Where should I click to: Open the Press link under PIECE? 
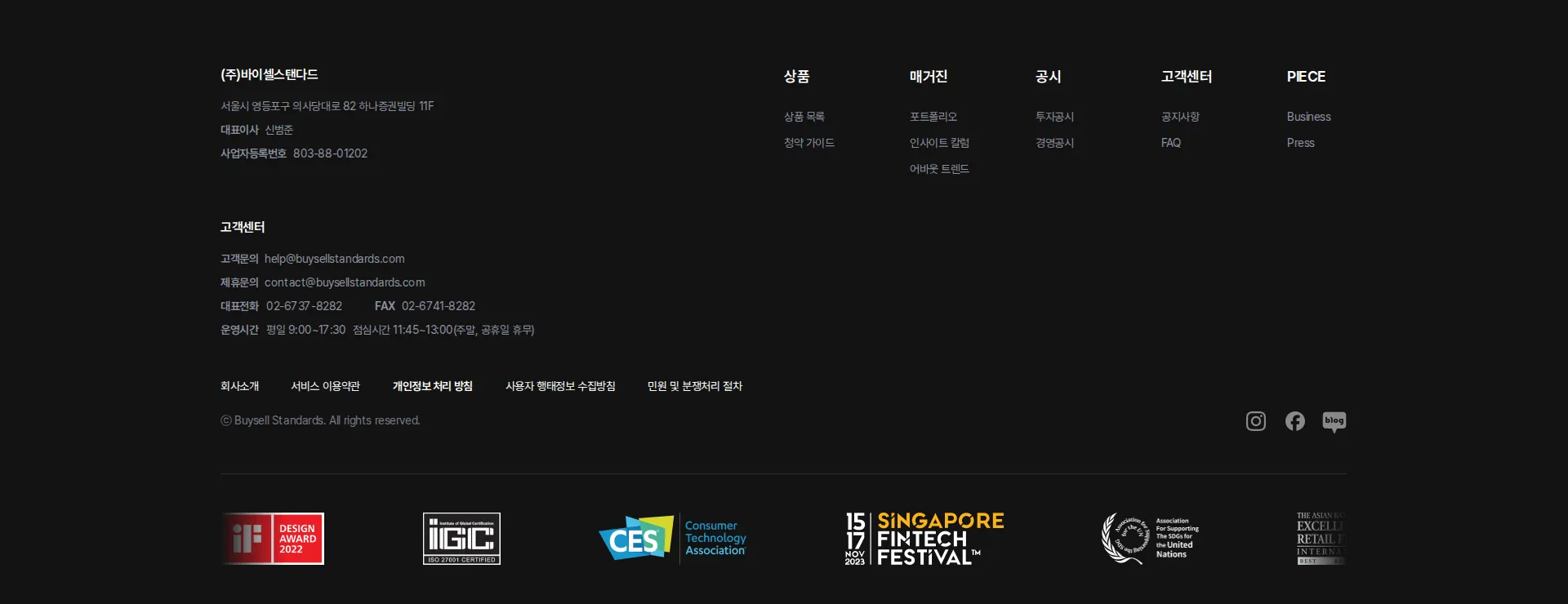(1300, 143)
